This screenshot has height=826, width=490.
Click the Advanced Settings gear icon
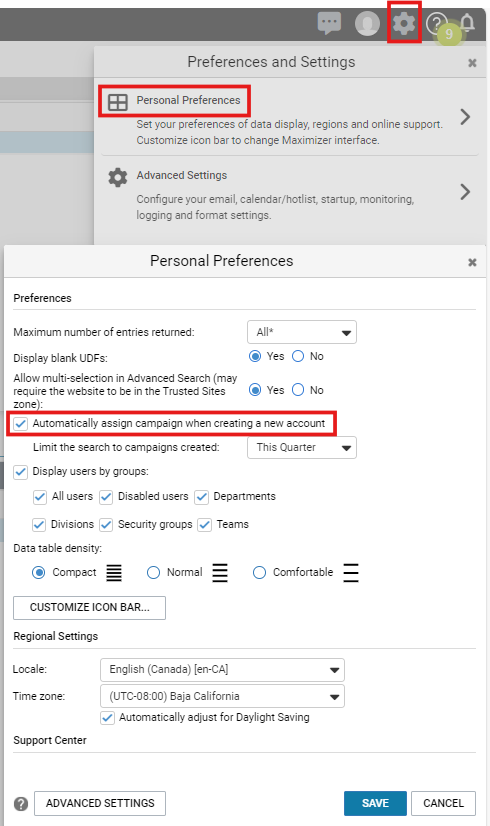click(117, 178)
